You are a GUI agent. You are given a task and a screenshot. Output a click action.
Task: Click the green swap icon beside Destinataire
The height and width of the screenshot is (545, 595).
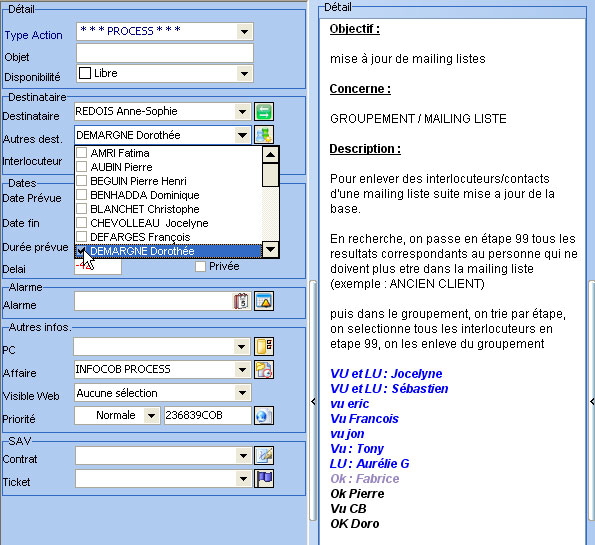point(264,112)
